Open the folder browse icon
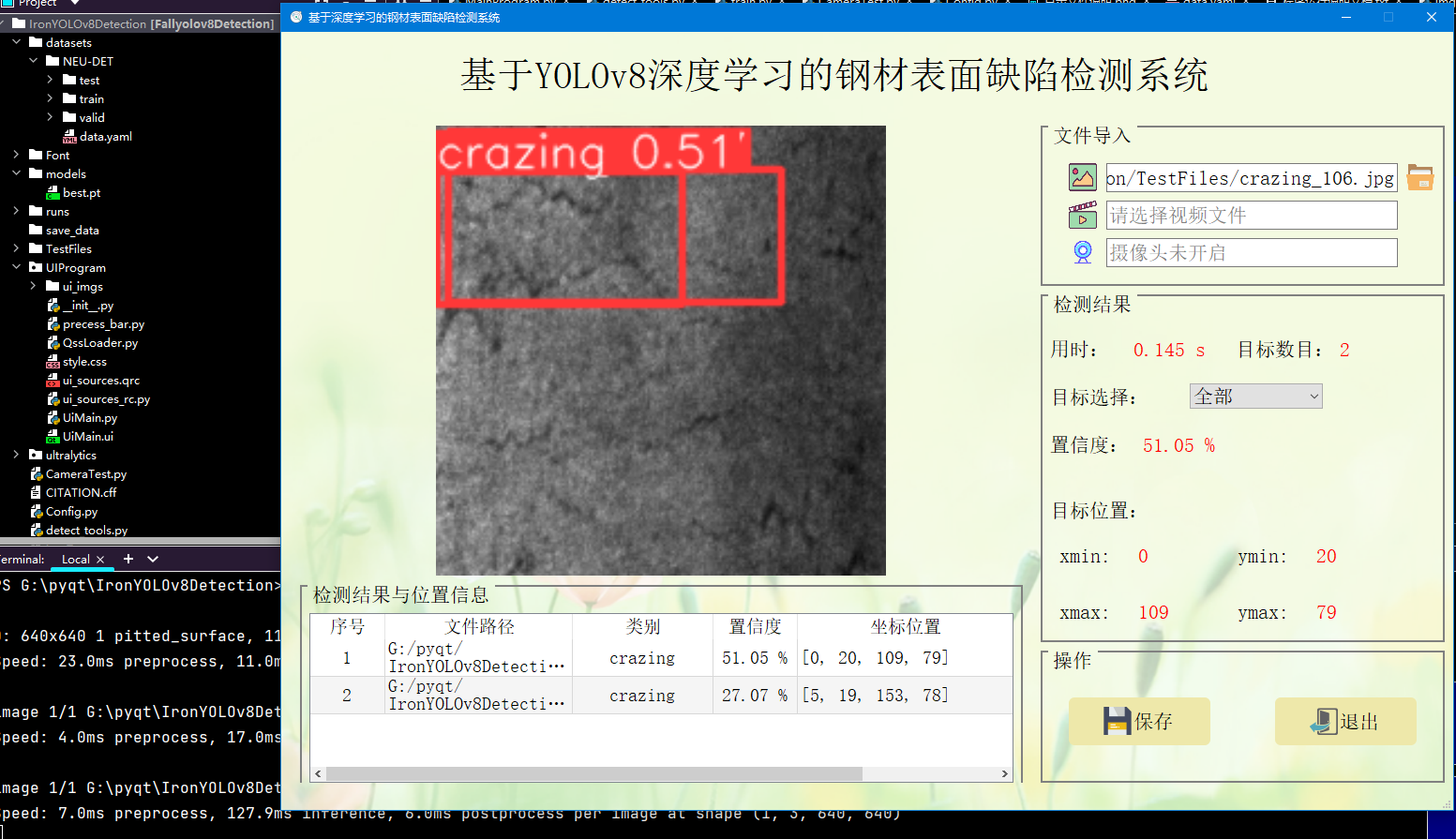Screen dimensions: 1456x839 coord(1419,177)
